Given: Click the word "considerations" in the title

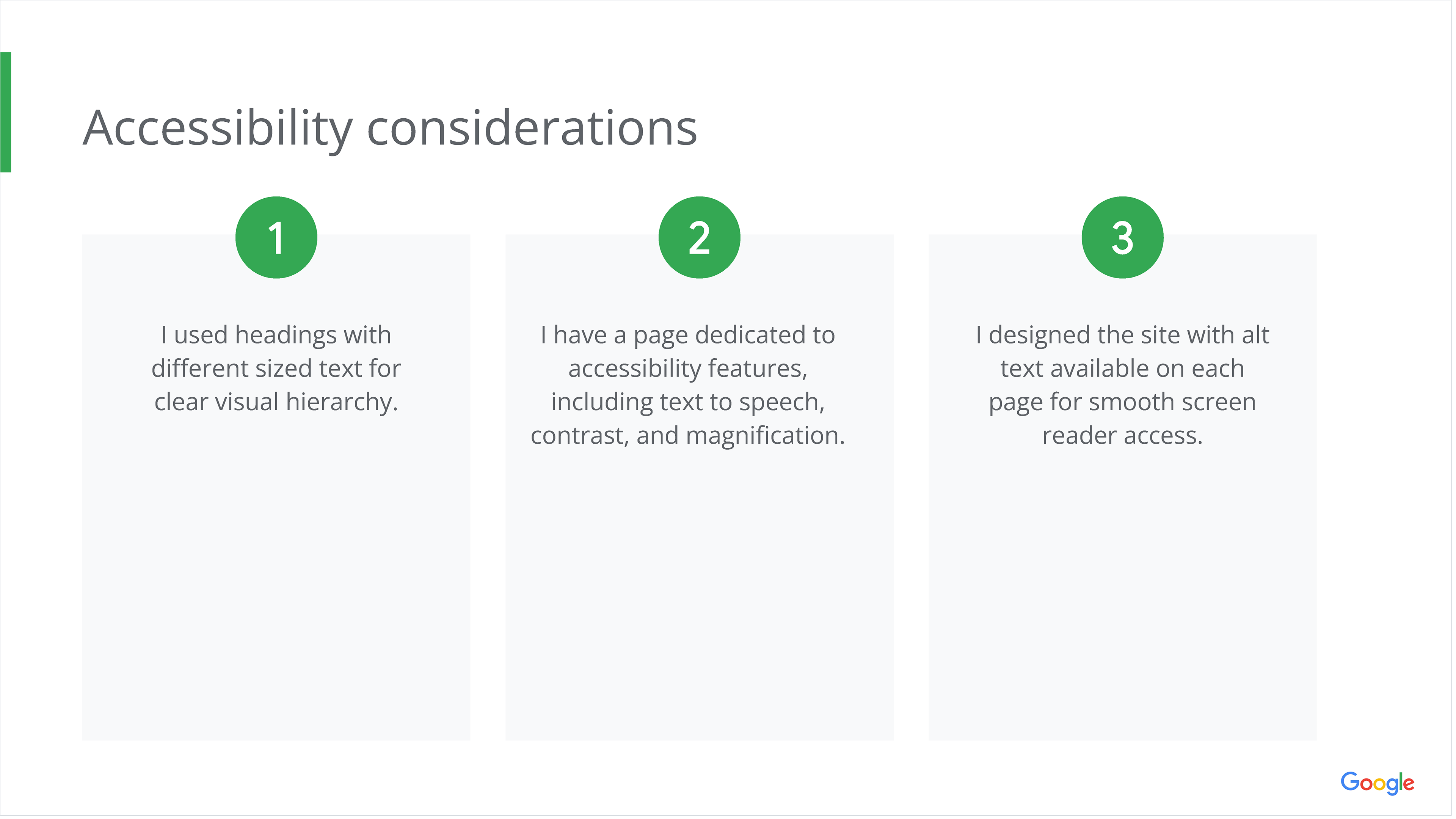Looking at the screenshot, I should (532, 129).
